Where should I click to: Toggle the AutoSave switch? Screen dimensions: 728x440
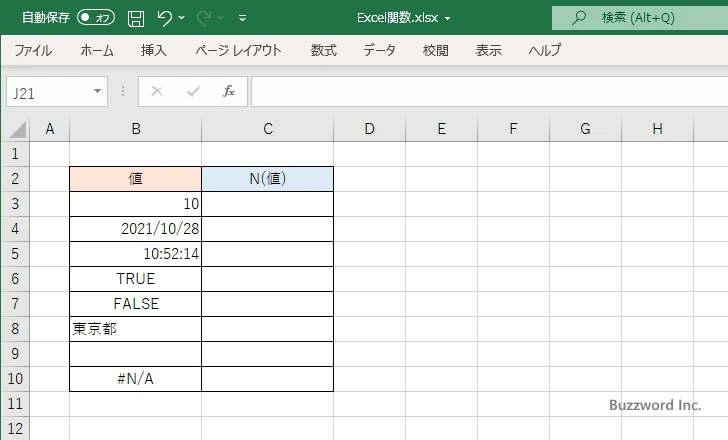(x=96, y=18)
